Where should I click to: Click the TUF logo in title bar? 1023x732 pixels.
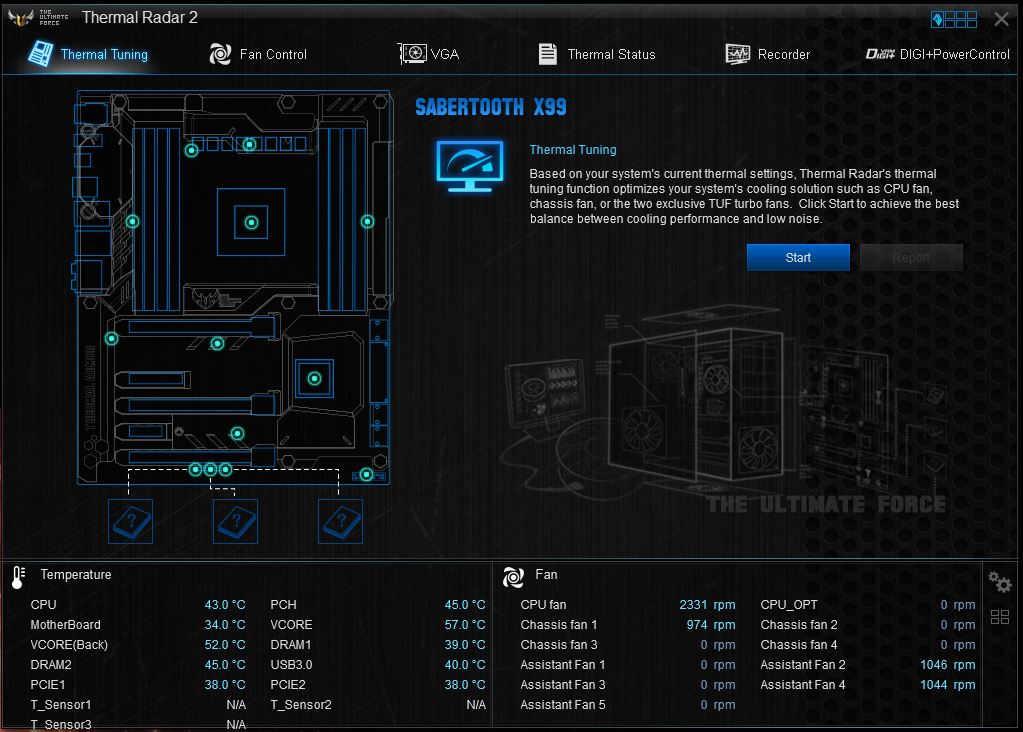point(38,18)
